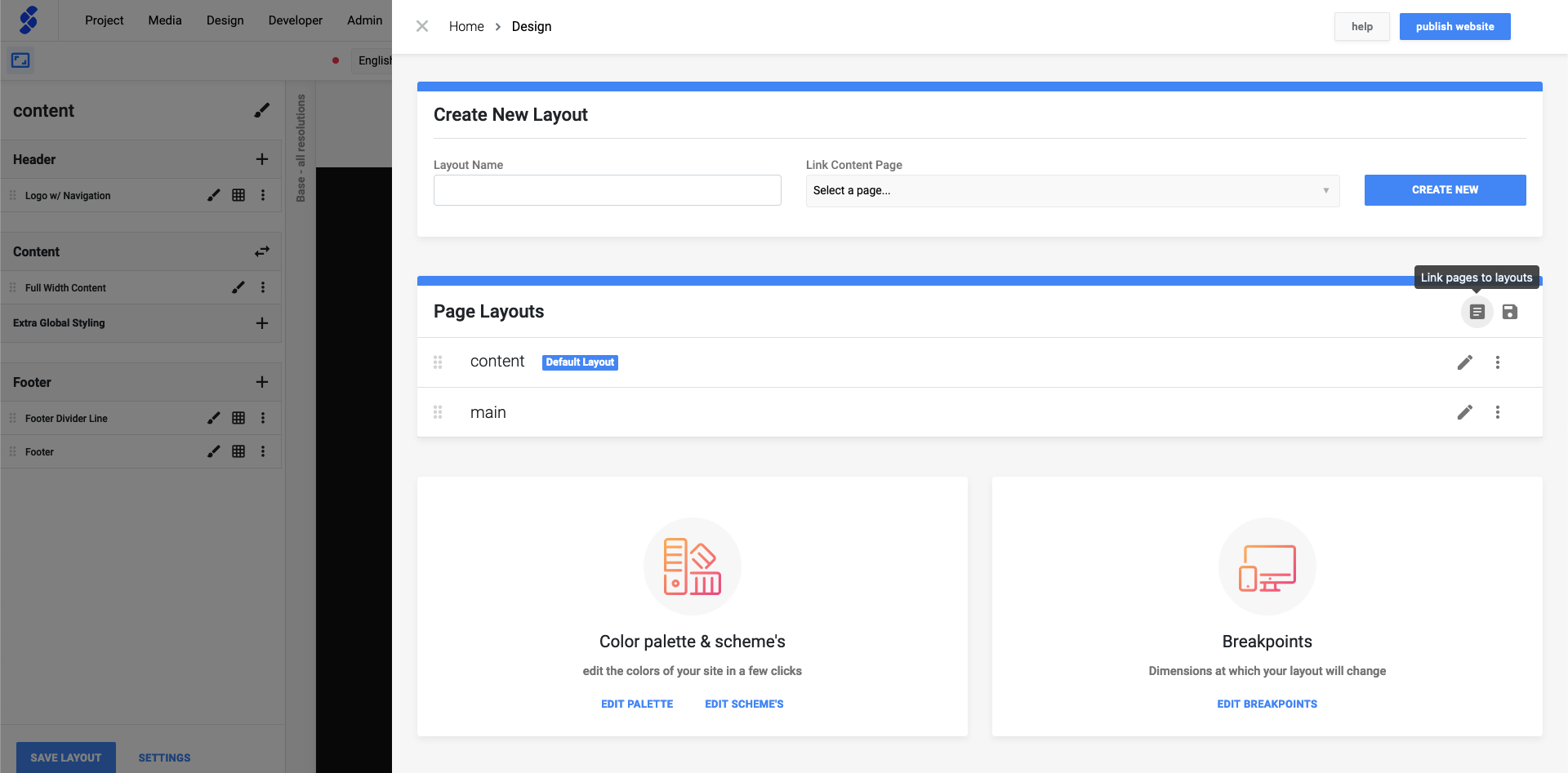Click EDIT BREAKPOINTS link
Screen dimensions: 1568x773
click(x=1267, y=704)
